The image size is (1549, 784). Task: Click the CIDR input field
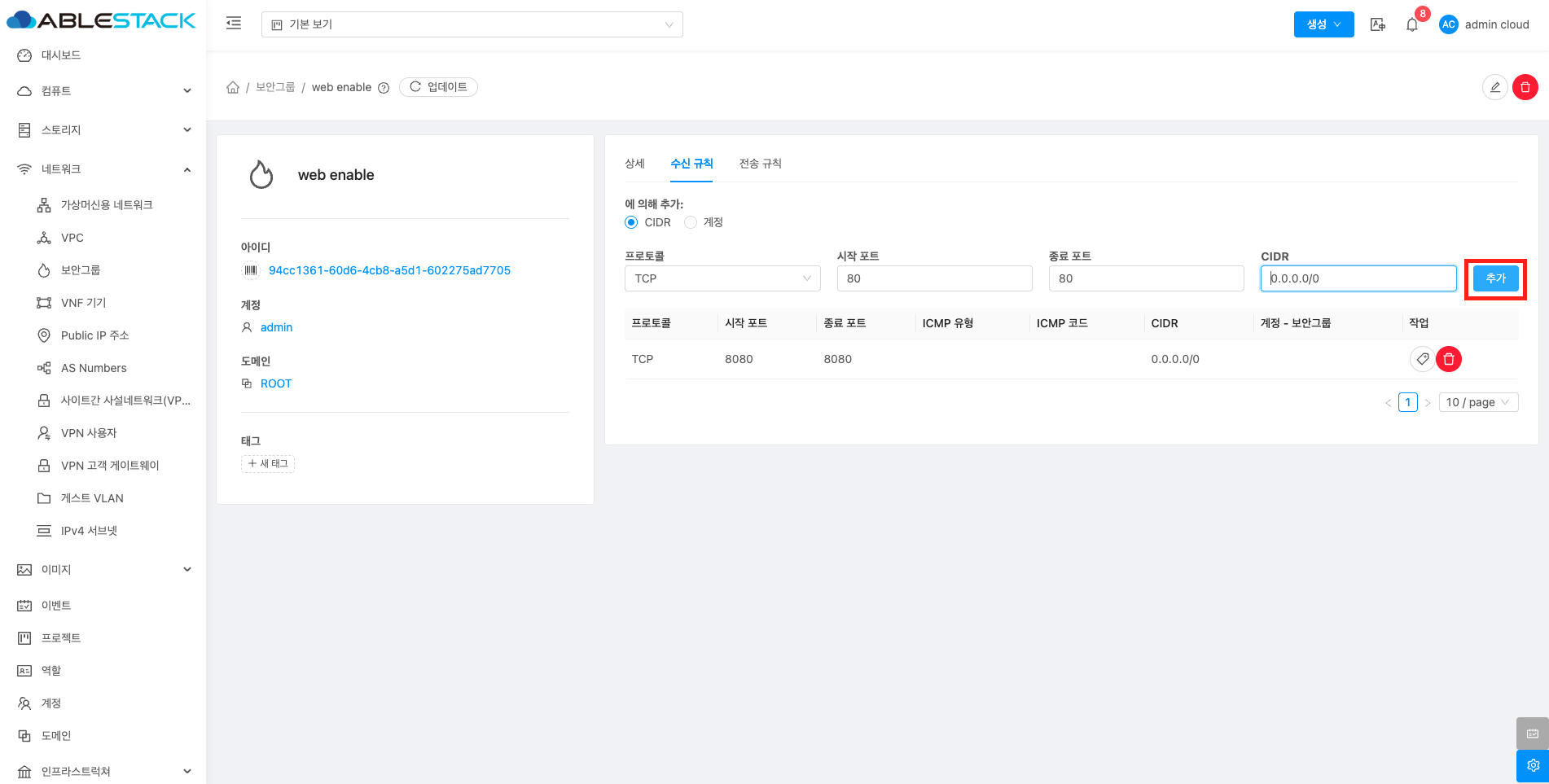[1358, 278]
